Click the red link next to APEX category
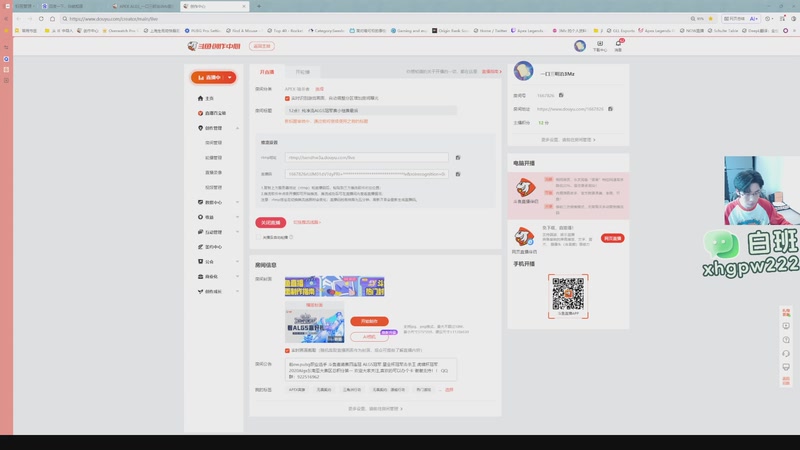800x450 pixels. tap(319, 89)
